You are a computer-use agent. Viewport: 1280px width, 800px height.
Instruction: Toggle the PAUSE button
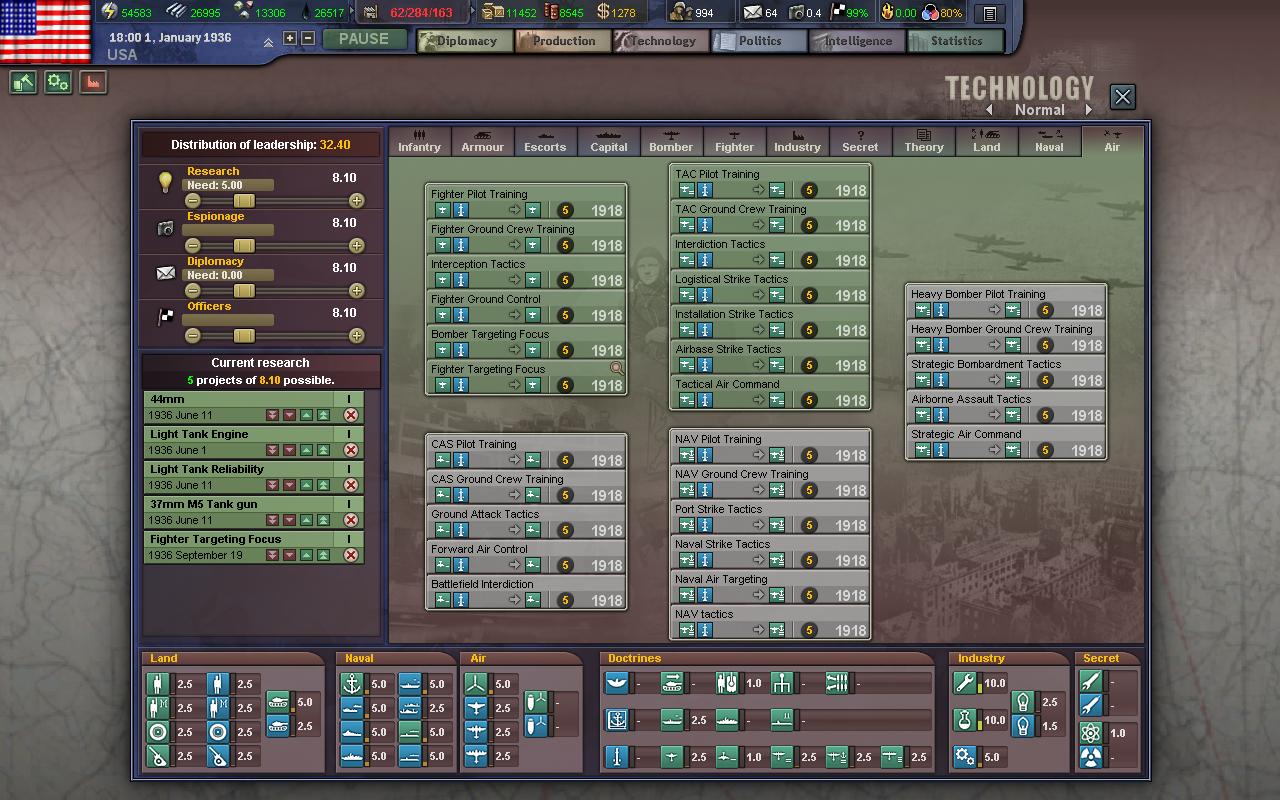coord(364,39)
